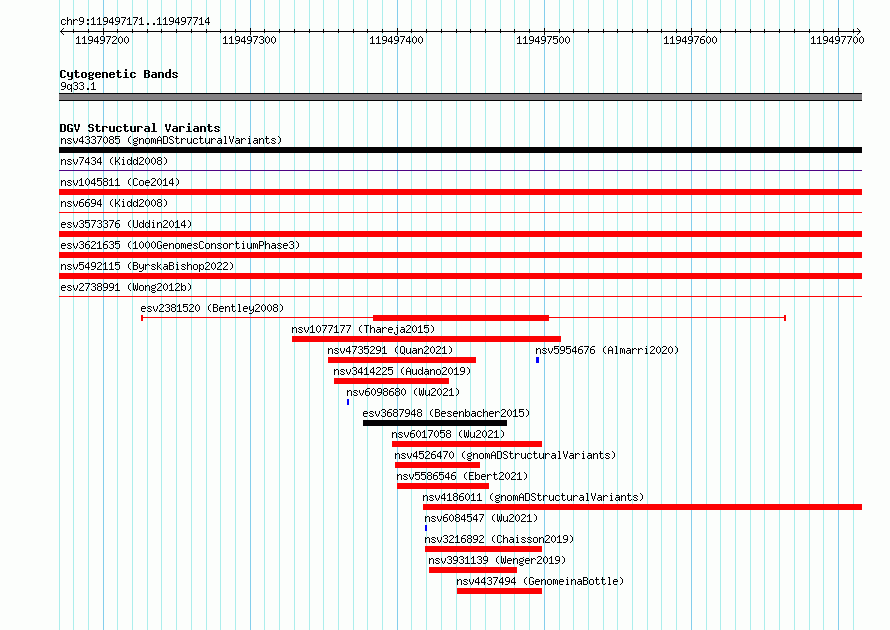Click ruler position 119497600
Screen dimensions: 890x630
[x=691, y=40]
